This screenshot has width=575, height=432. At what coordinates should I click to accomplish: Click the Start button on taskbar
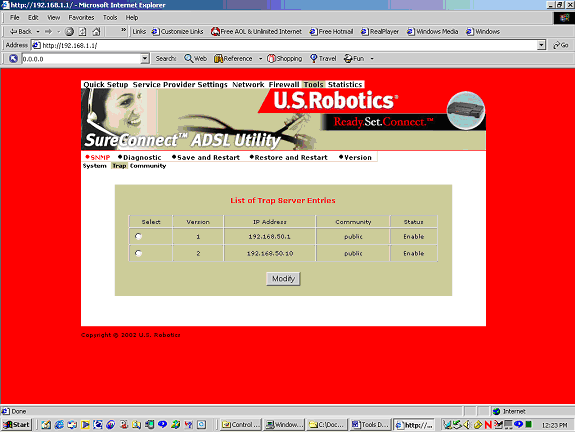point(17,425)
